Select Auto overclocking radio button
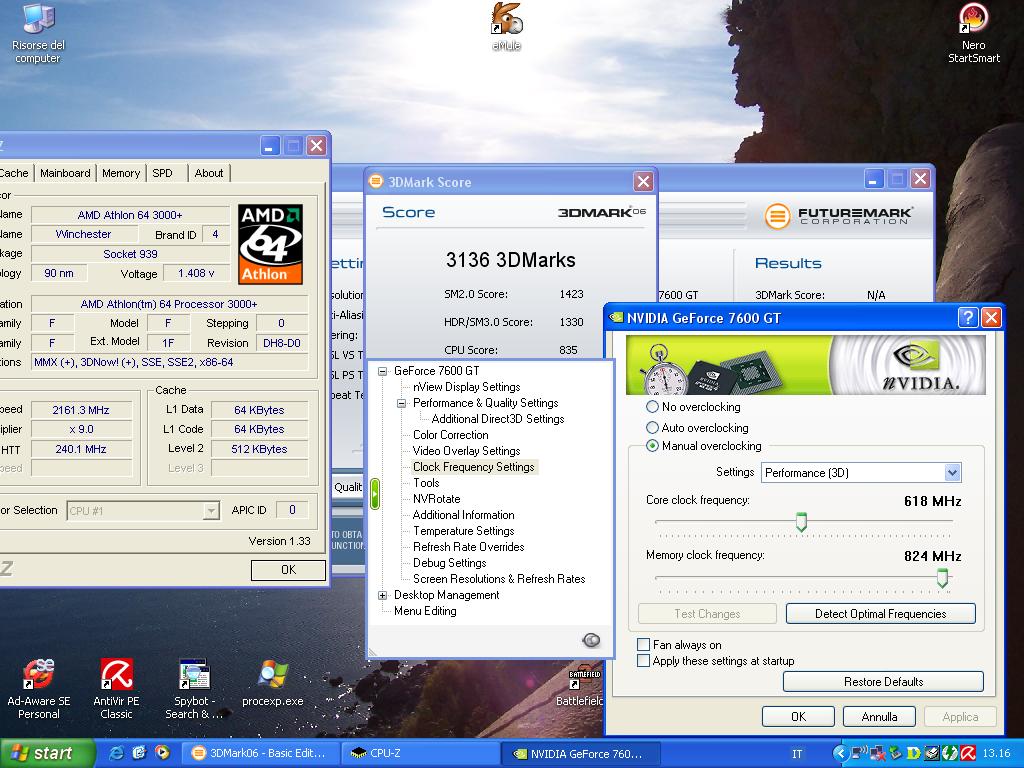This screenshot has height=768, width=1024. [652, 427]
